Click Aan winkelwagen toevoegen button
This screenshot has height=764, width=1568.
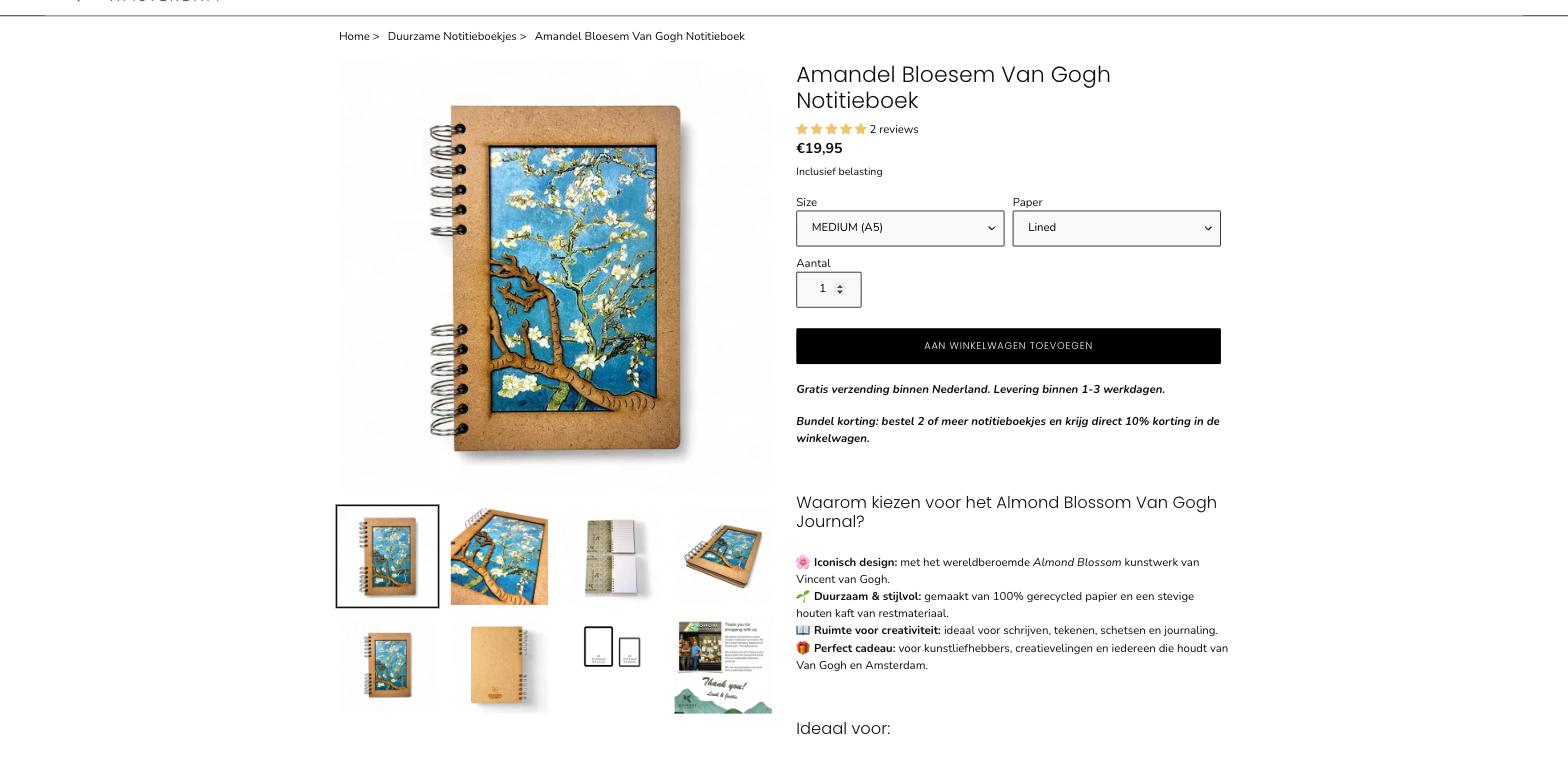[x=1008, y=346]
